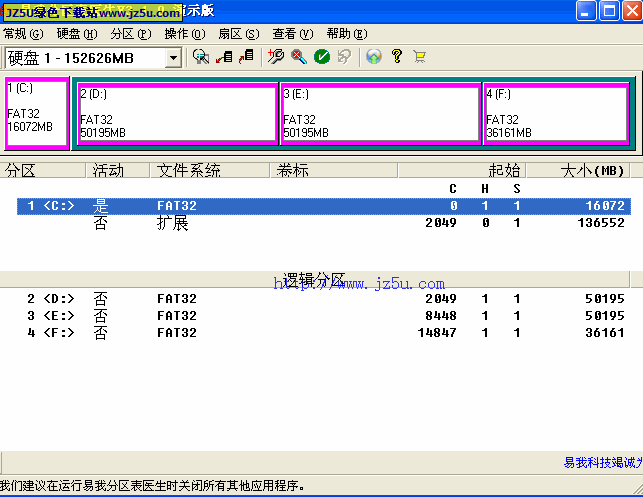The height and width of the screenshot is (497, 643).
Task: Open the 硬盘(H) menu
Action: point(77,34)
